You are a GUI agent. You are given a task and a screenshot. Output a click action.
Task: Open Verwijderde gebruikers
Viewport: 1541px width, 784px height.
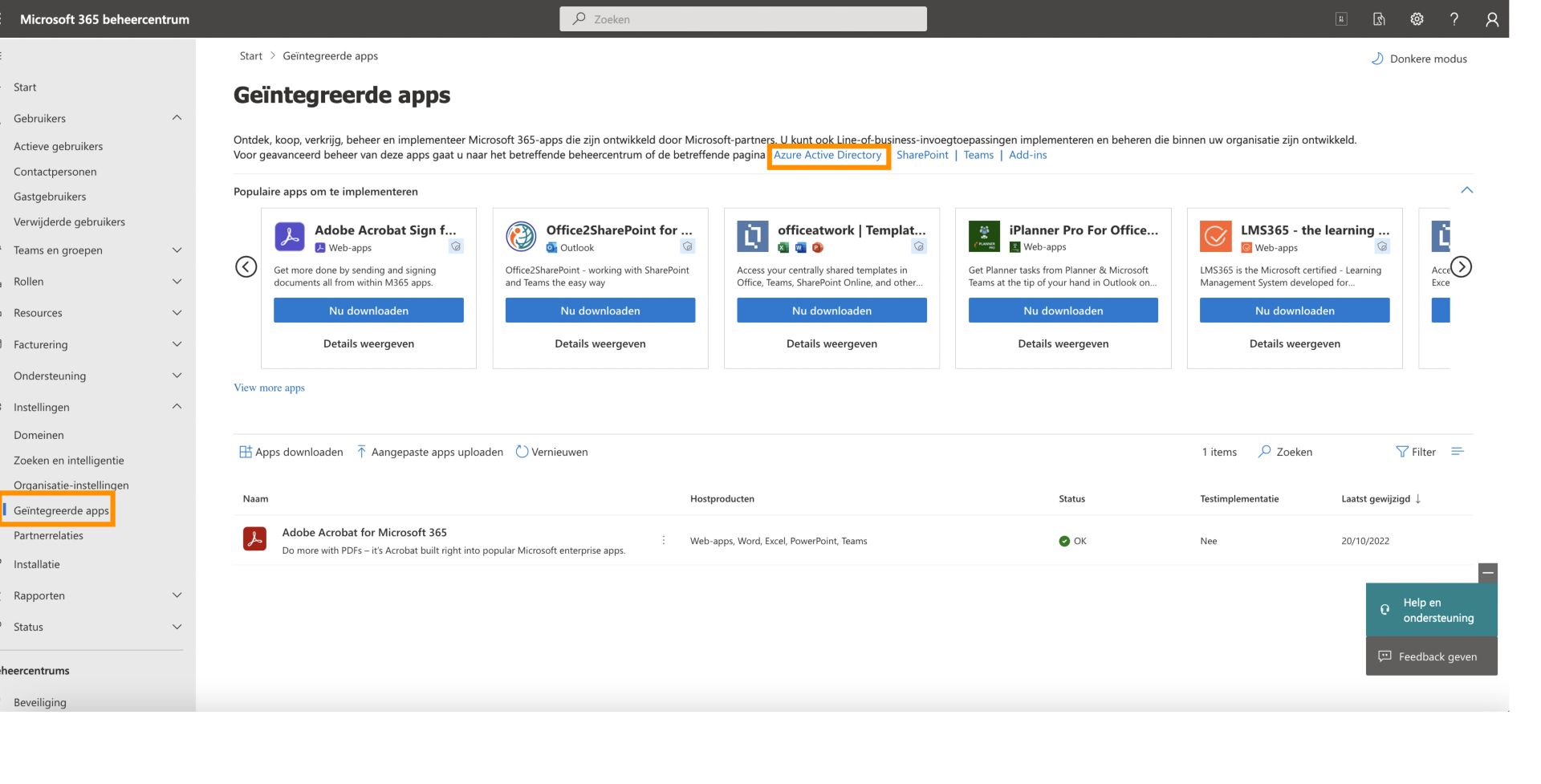(x=69, y=221)
